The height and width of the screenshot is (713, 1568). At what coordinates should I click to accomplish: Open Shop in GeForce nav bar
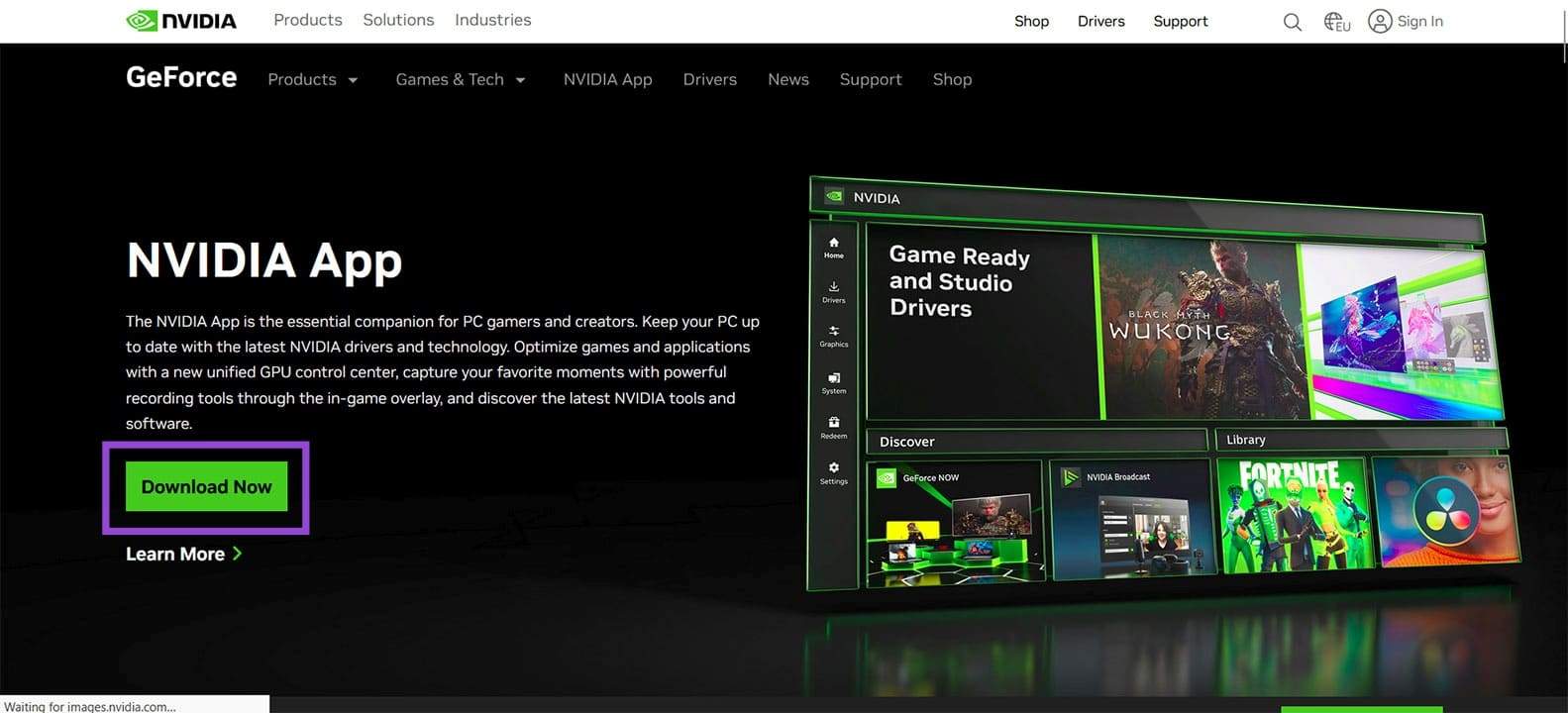click(952, 79)
